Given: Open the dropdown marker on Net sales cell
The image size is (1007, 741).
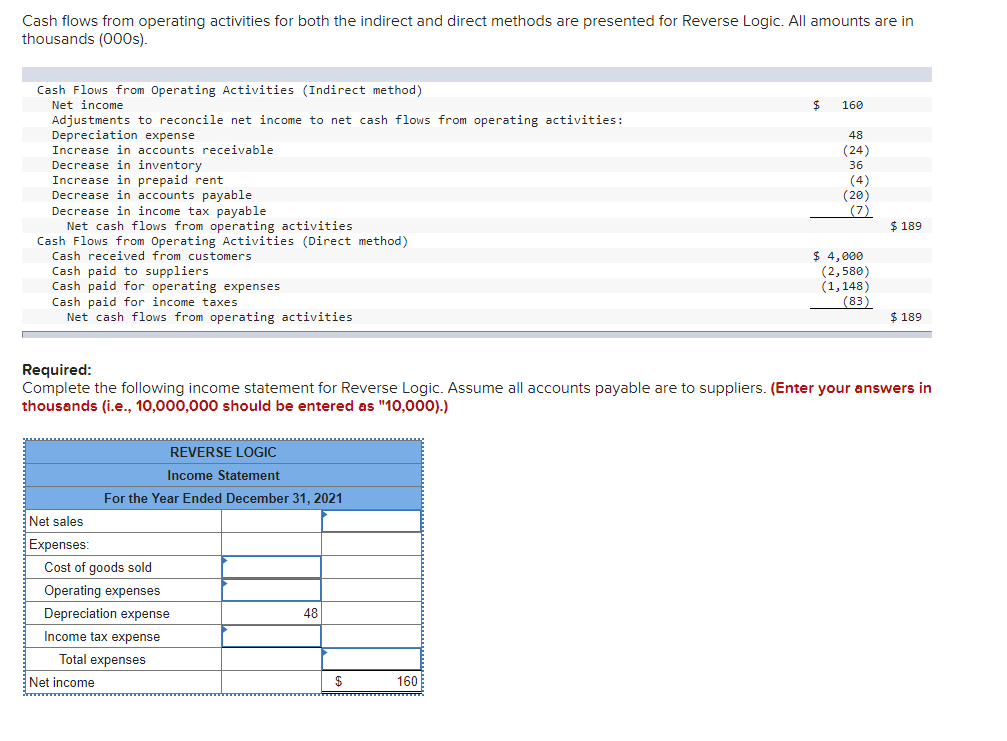Looking at the screenshot, I should tap(322, 514).
